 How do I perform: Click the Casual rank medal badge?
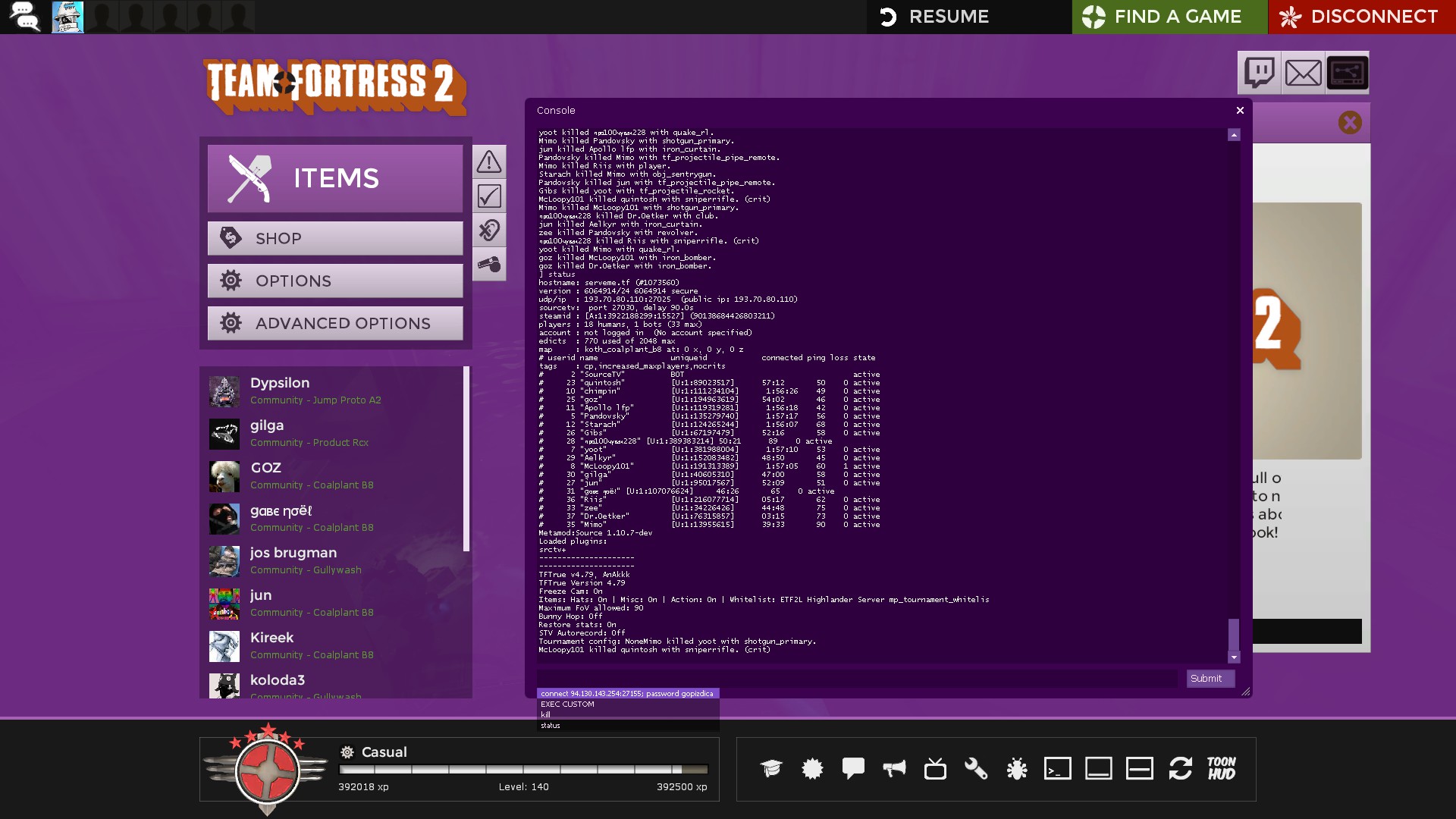pos(268,770)
